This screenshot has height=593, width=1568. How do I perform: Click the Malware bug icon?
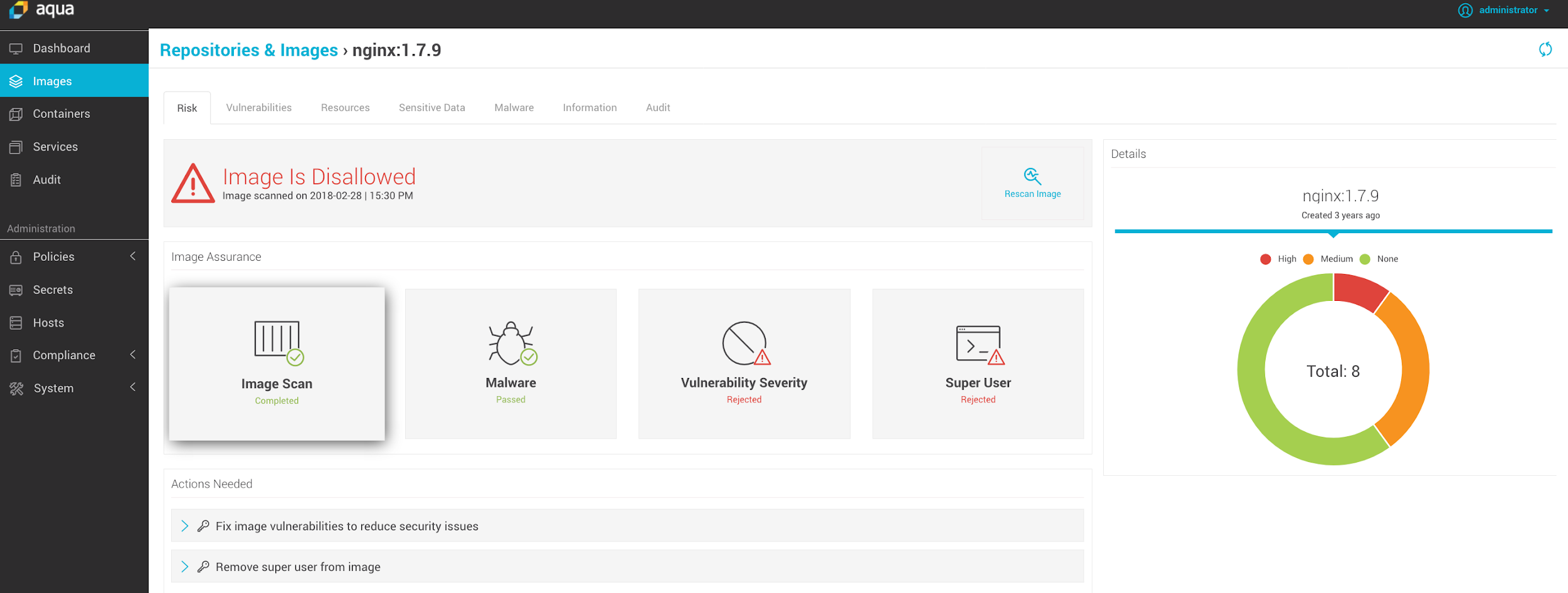[x=512, y=343]
